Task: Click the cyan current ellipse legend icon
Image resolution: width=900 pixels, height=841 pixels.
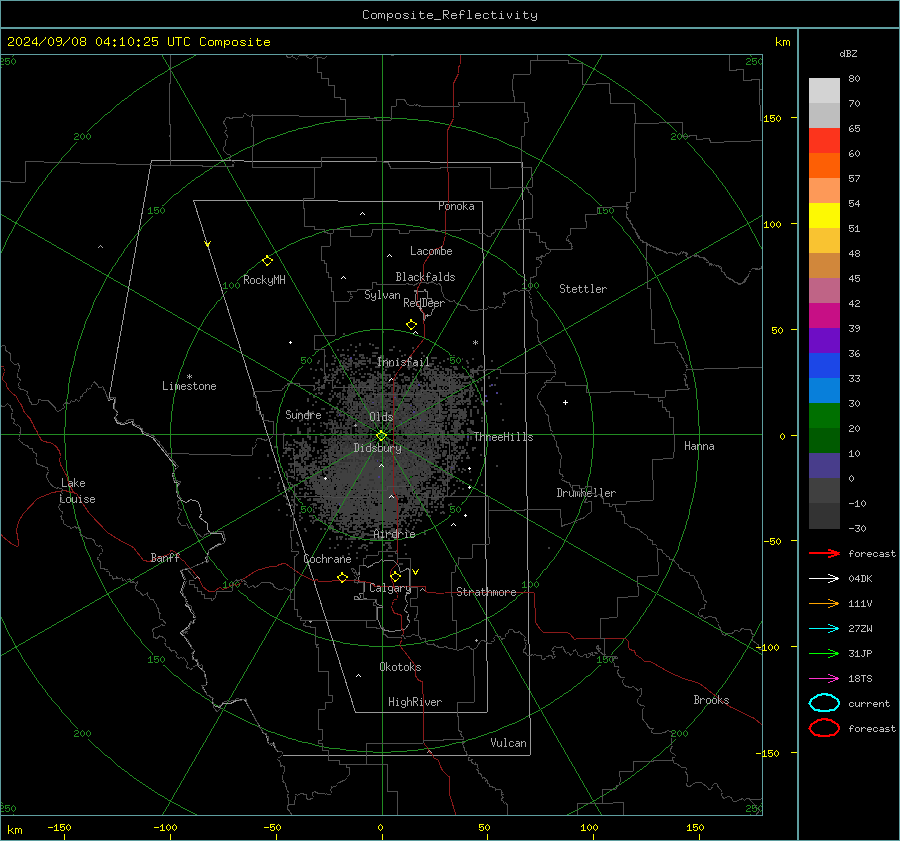Action: point(824,703)
